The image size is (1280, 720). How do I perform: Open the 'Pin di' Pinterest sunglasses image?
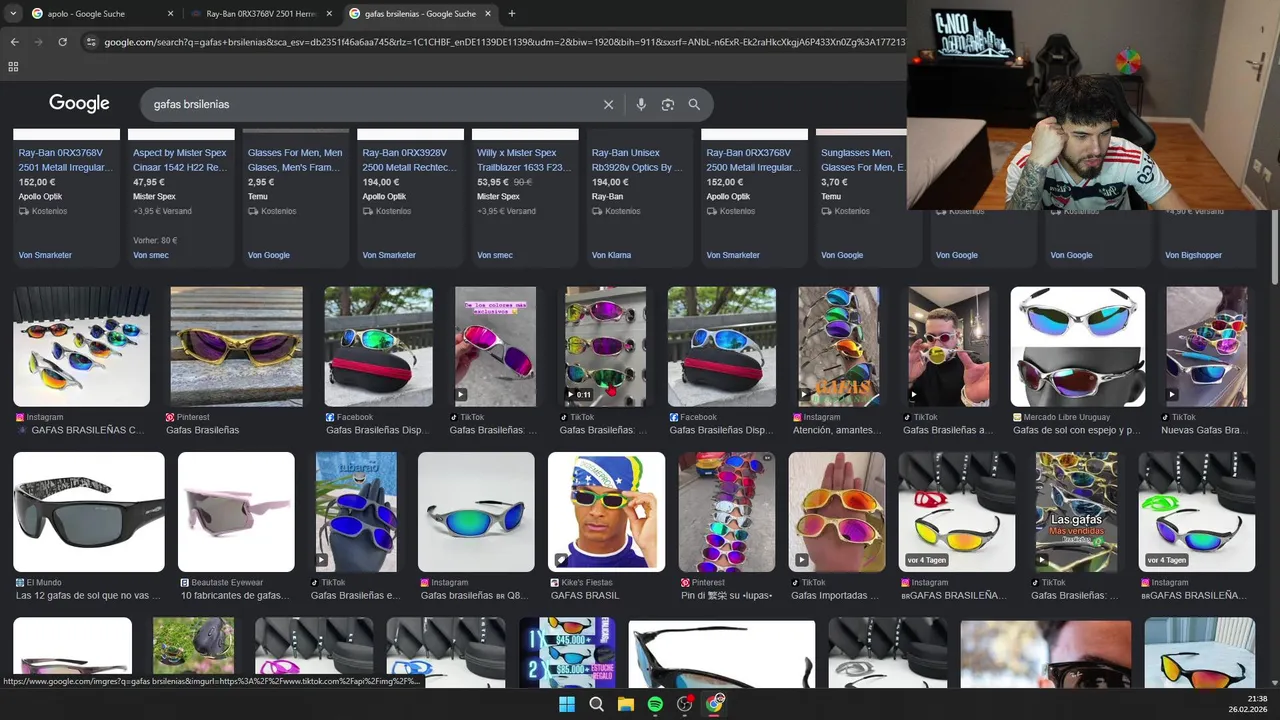pos(726,512)
